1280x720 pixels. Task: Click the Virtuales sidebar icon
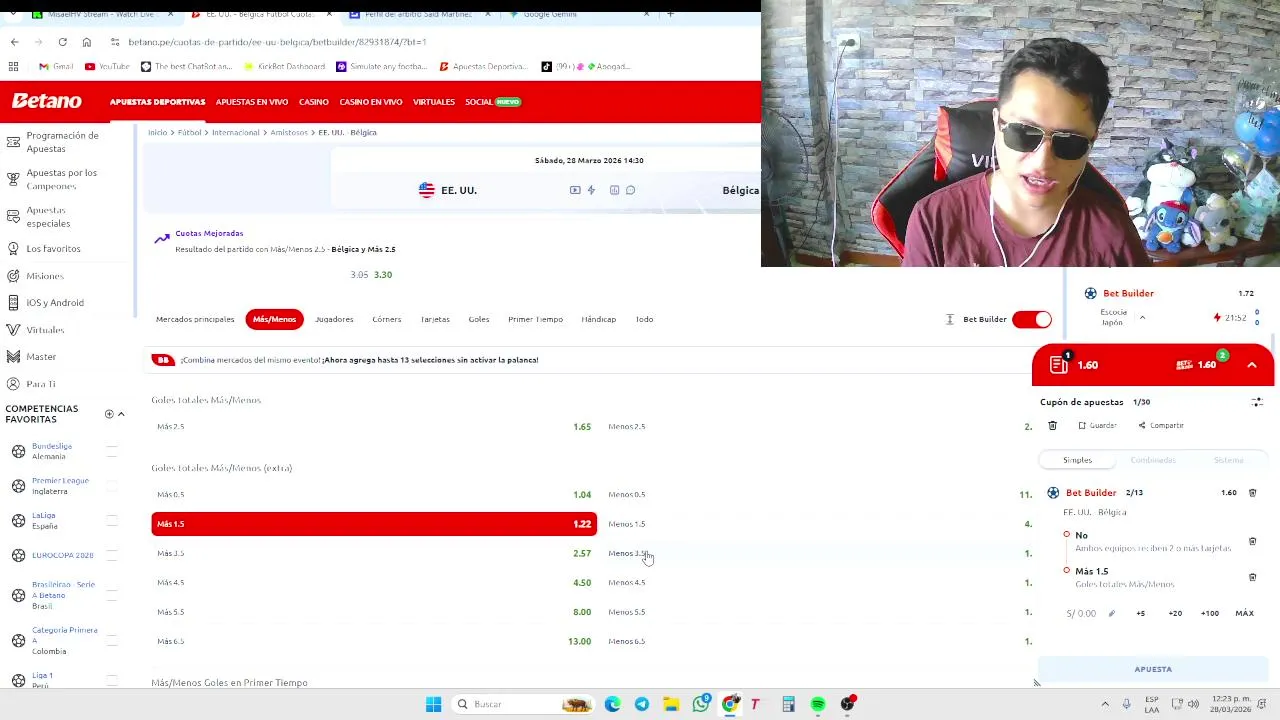[x=13, y=329]
